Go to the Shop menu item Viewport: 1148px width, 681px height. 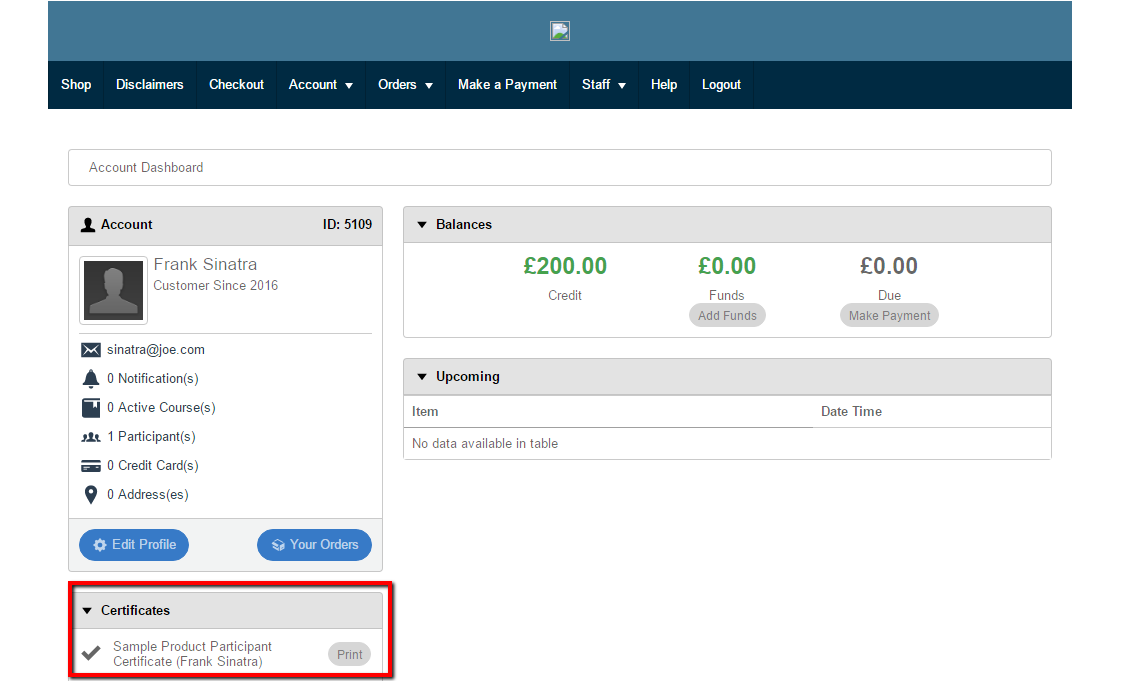click(76, 85)
